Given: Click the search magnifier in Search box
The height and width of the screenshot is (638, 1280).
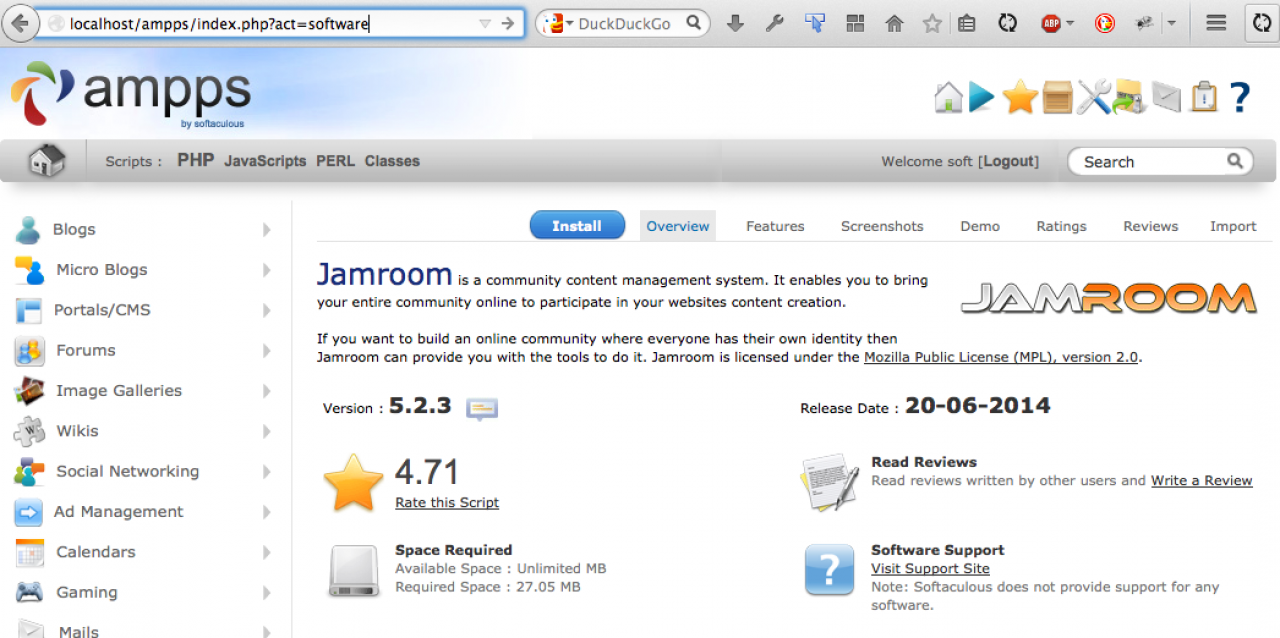Looking at the screenshot, I should (x=1235, y=160).
